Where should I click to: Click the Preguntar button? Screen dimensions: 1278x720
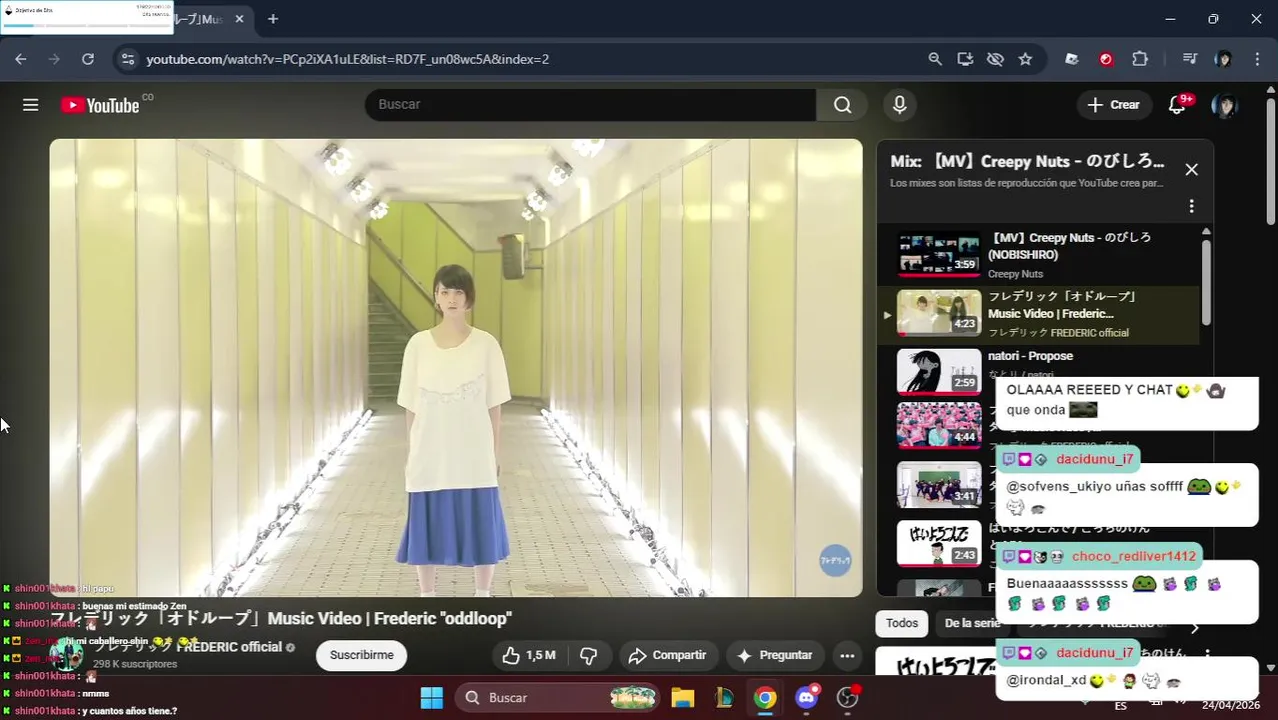775,655
